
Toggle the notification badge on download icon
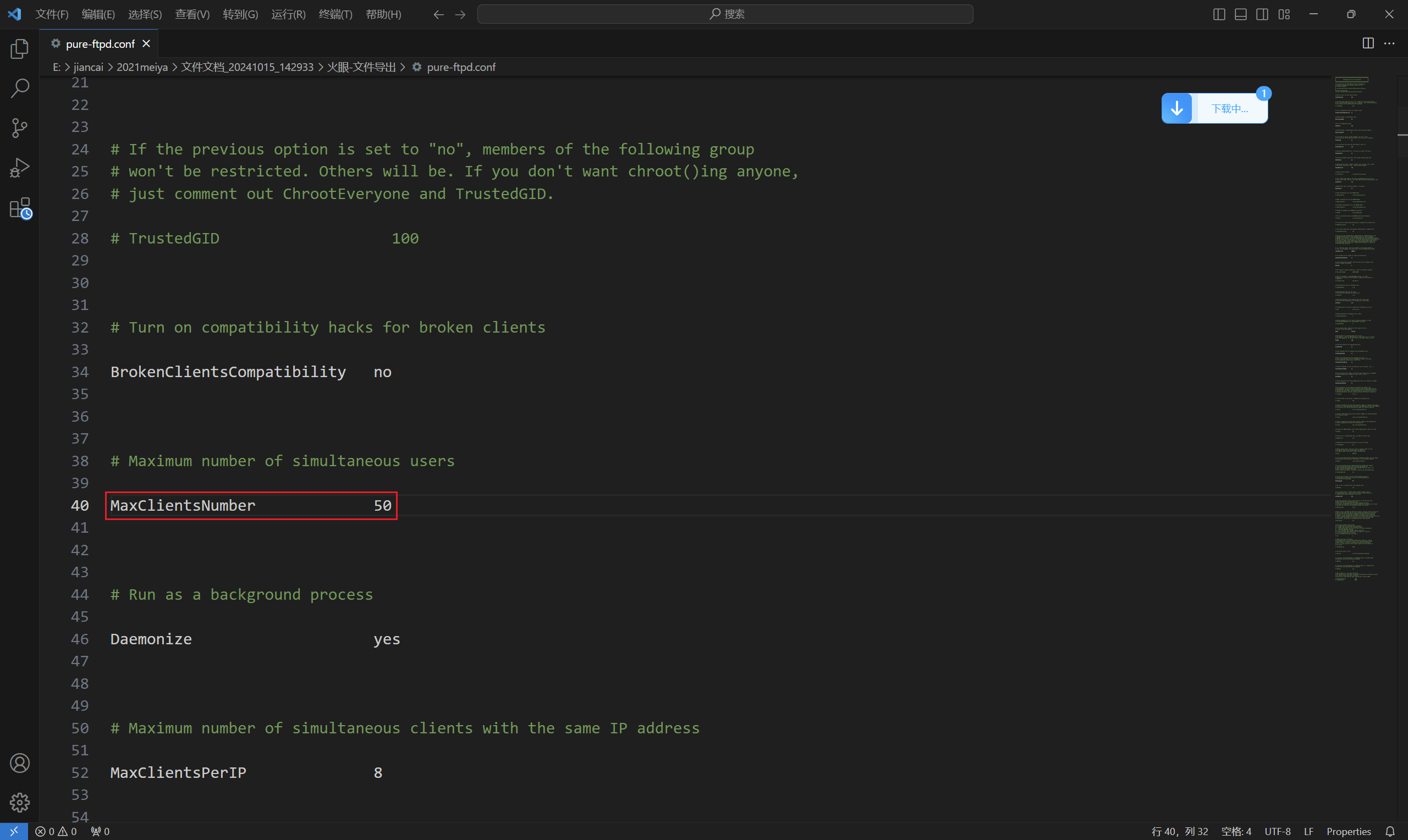point(1264,93)
